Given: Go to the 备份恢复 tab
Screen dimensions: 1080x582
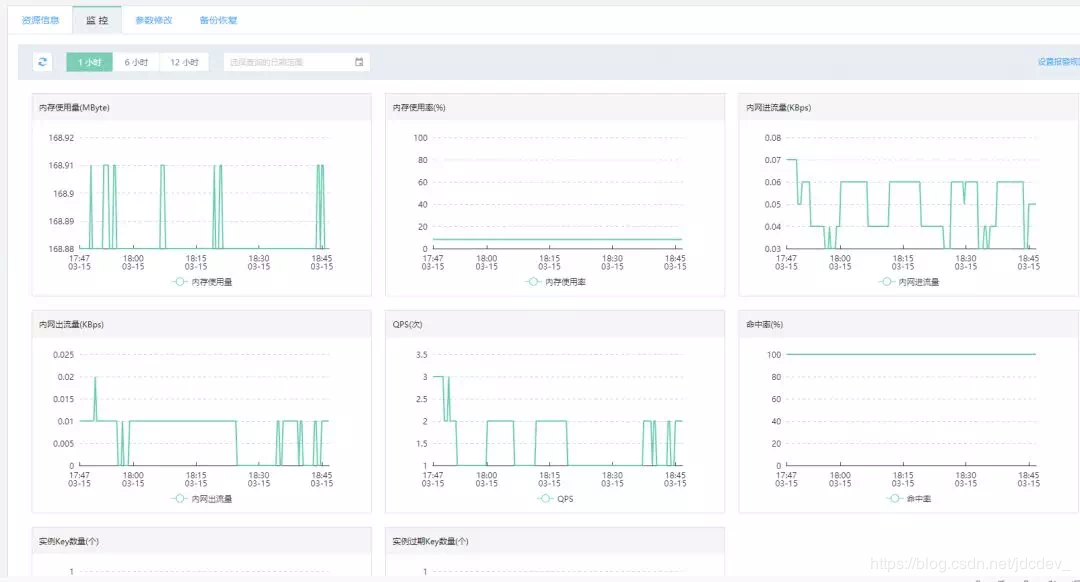Looking at the screenshot, I should (x=218, y=20).
